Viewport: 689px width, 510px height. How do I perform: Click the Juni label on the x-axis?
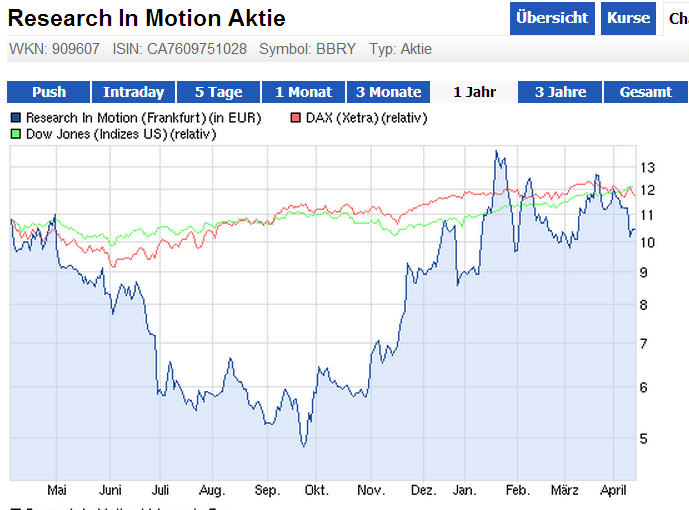click(x=110, y=490)
